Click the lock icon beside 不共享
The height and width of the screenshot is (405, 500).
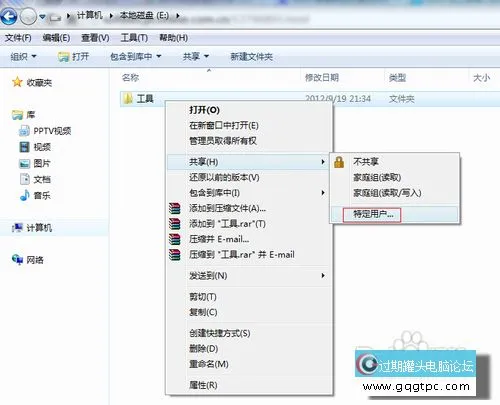tap(339, 162)
